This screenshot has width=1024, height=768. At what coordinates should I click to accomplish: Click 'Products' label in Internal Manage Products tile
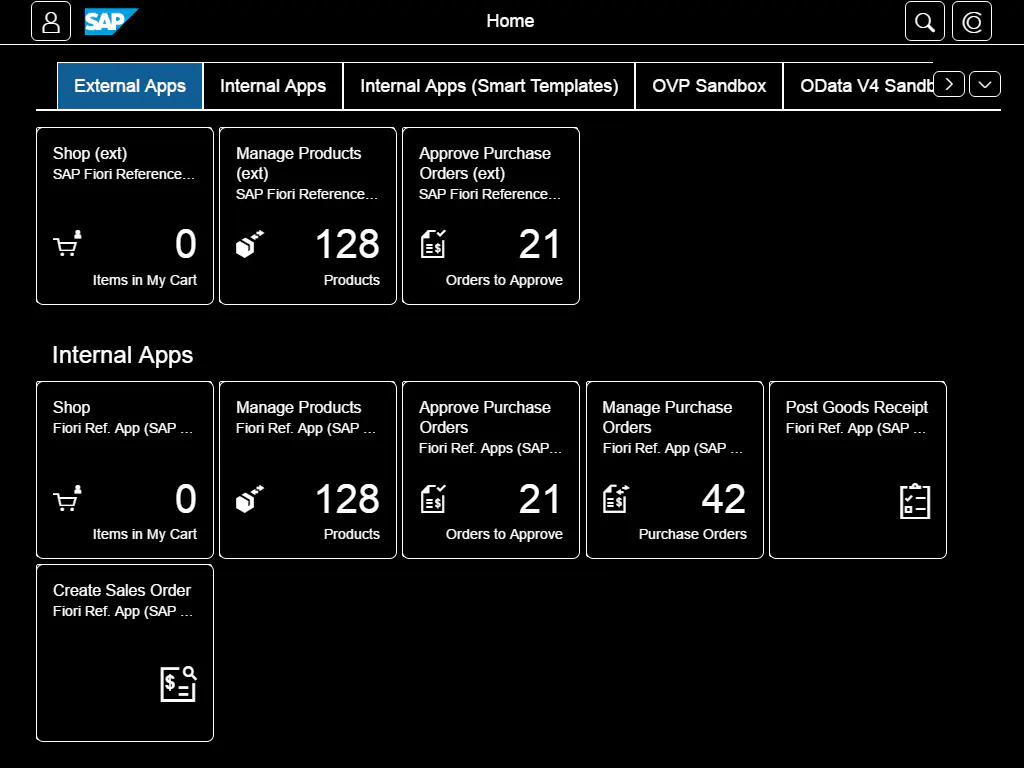point(351,534)
